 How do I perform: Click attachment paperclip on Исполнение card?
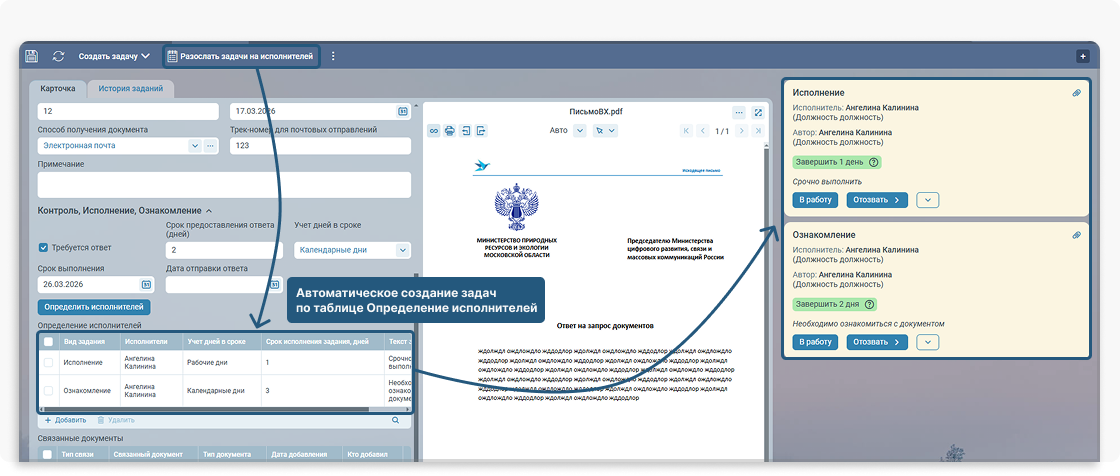[1076, 93]
